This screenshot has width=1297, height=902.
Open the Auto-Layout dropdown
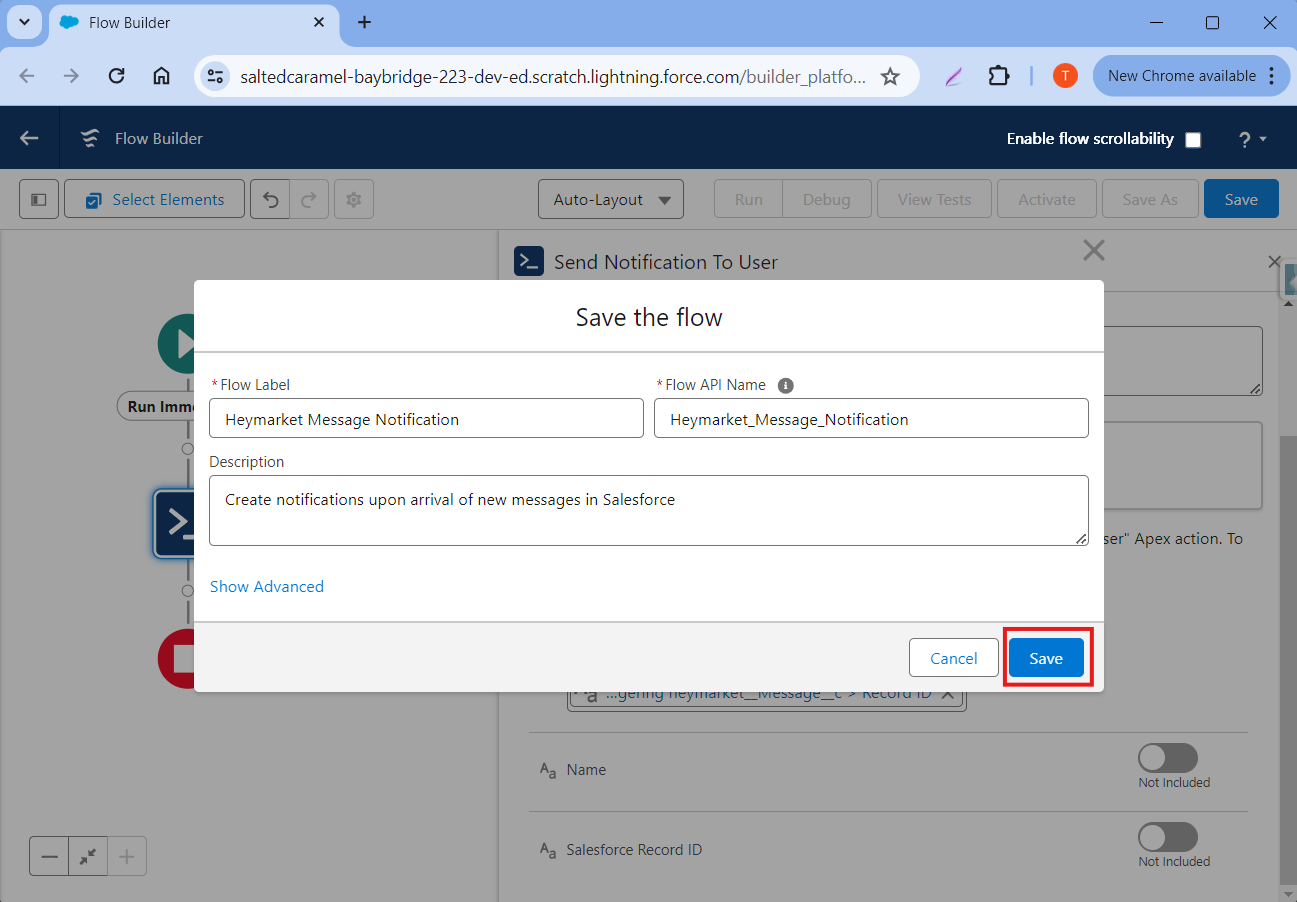tap(611, 199)
